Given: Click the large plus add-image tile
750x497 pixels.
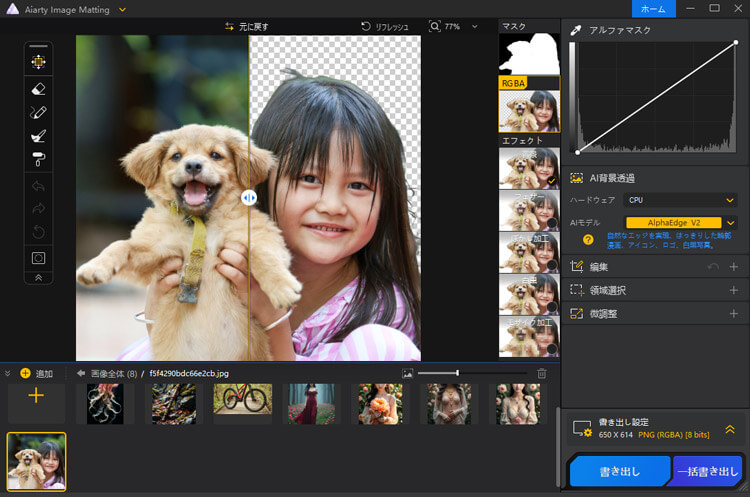Looking at the screenshot, I should click(36, 396).
